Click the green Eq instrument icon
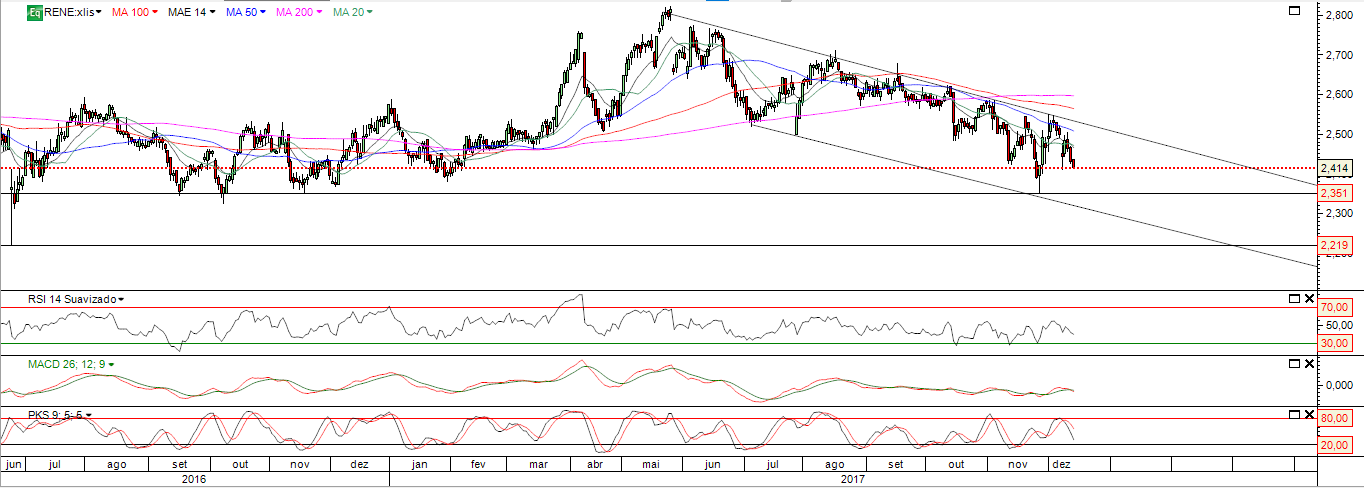 pos(34,12)
